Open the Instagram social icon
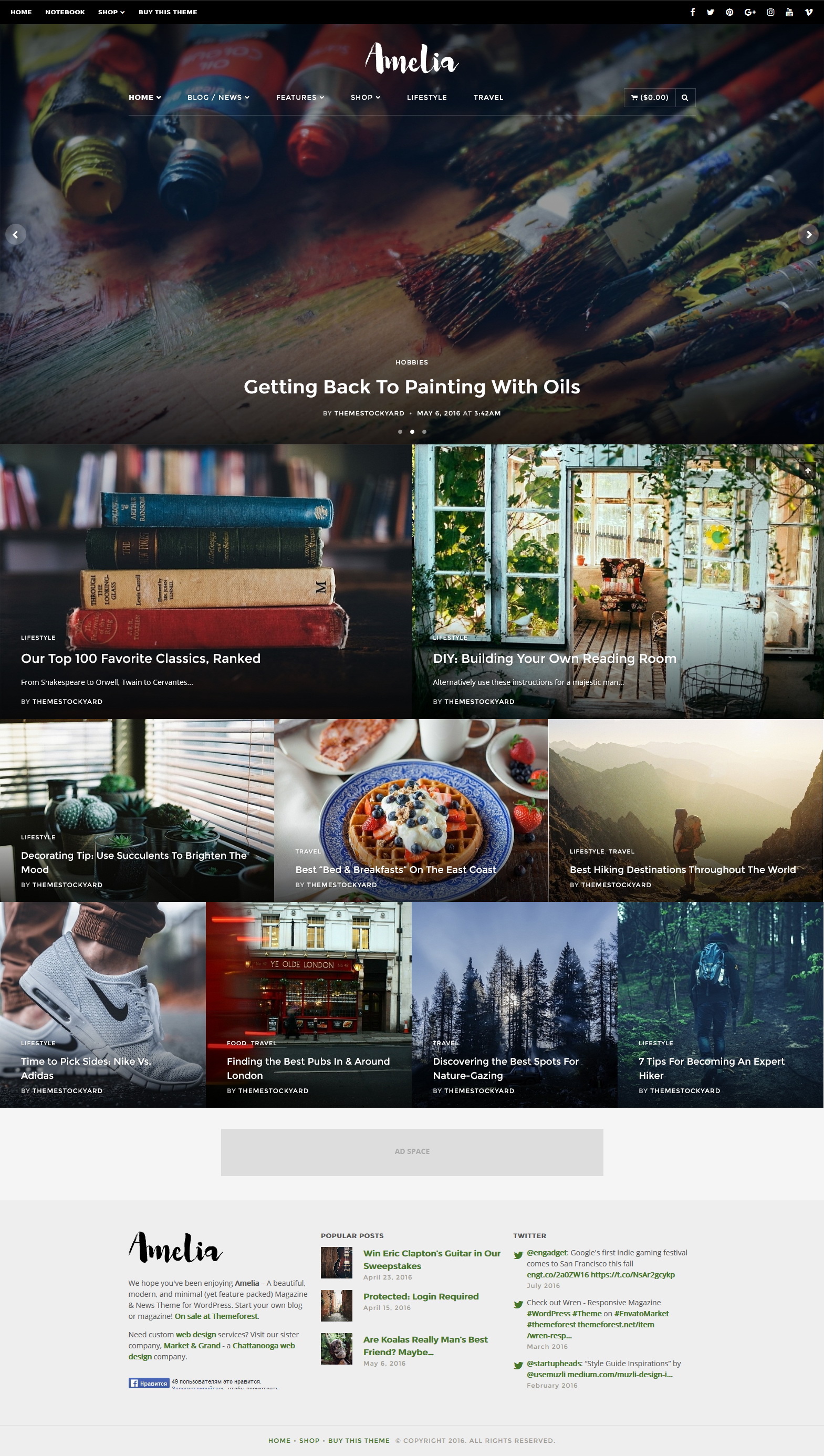The image size is (824, 1456). [x=770, y=12]
